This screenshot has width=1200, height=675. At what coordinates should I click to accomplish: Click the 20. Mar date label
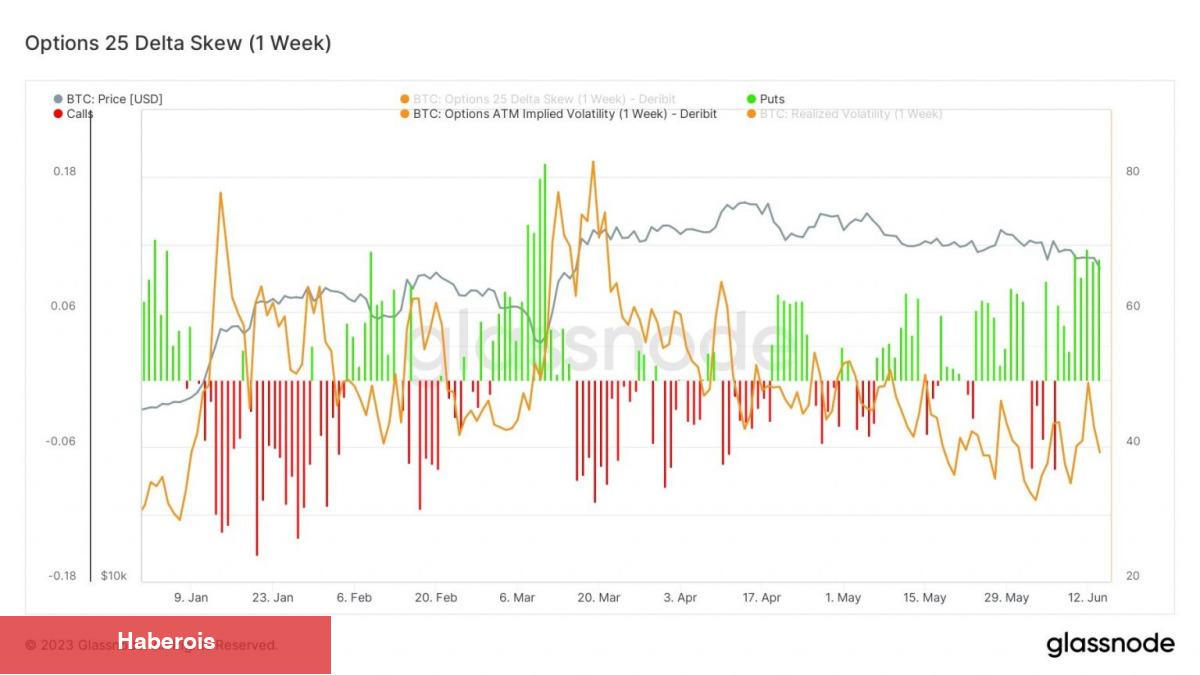tap(599, 598)
